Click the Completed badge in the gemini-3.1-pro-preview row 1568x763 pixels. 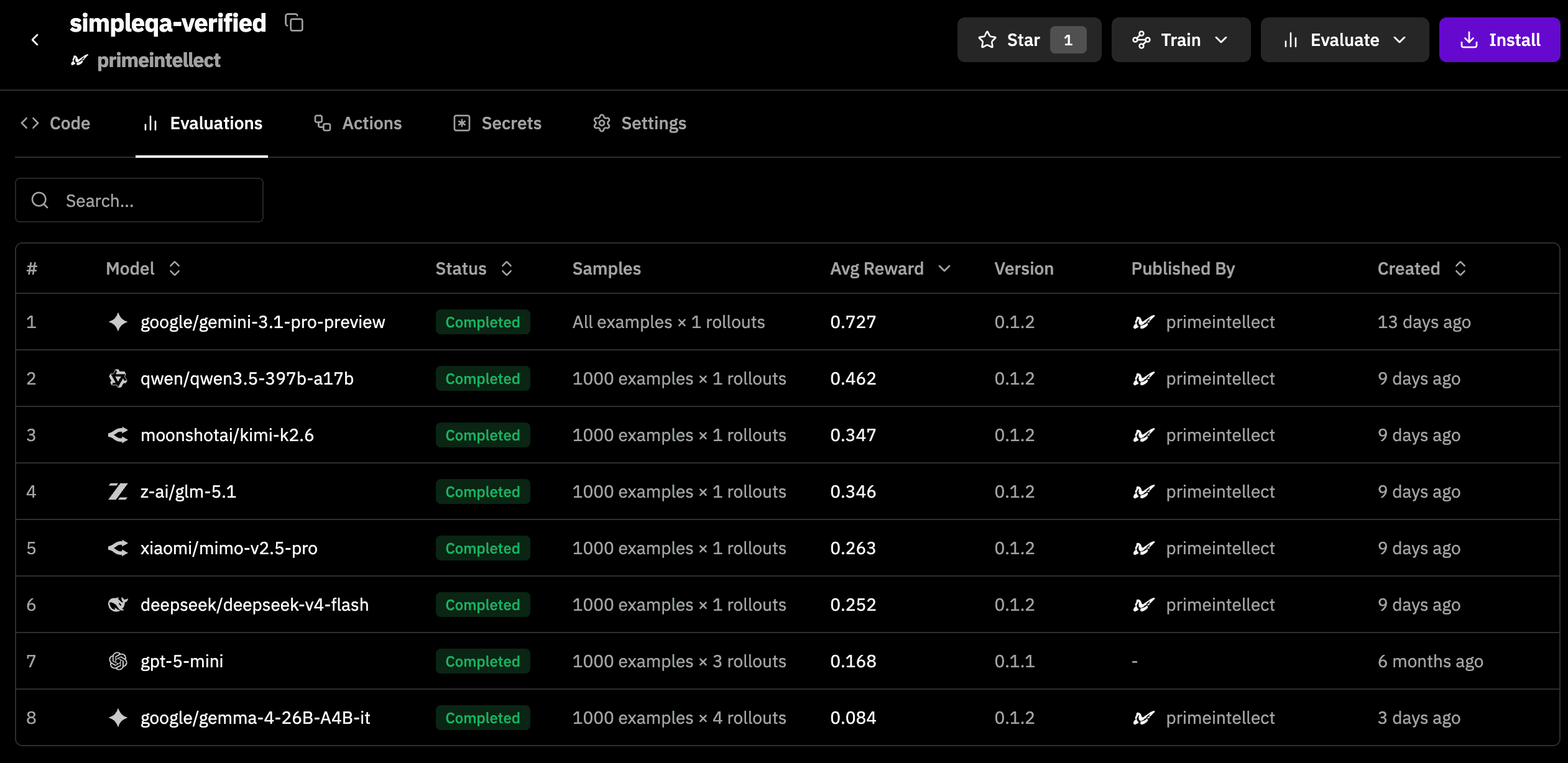[482, 322]
